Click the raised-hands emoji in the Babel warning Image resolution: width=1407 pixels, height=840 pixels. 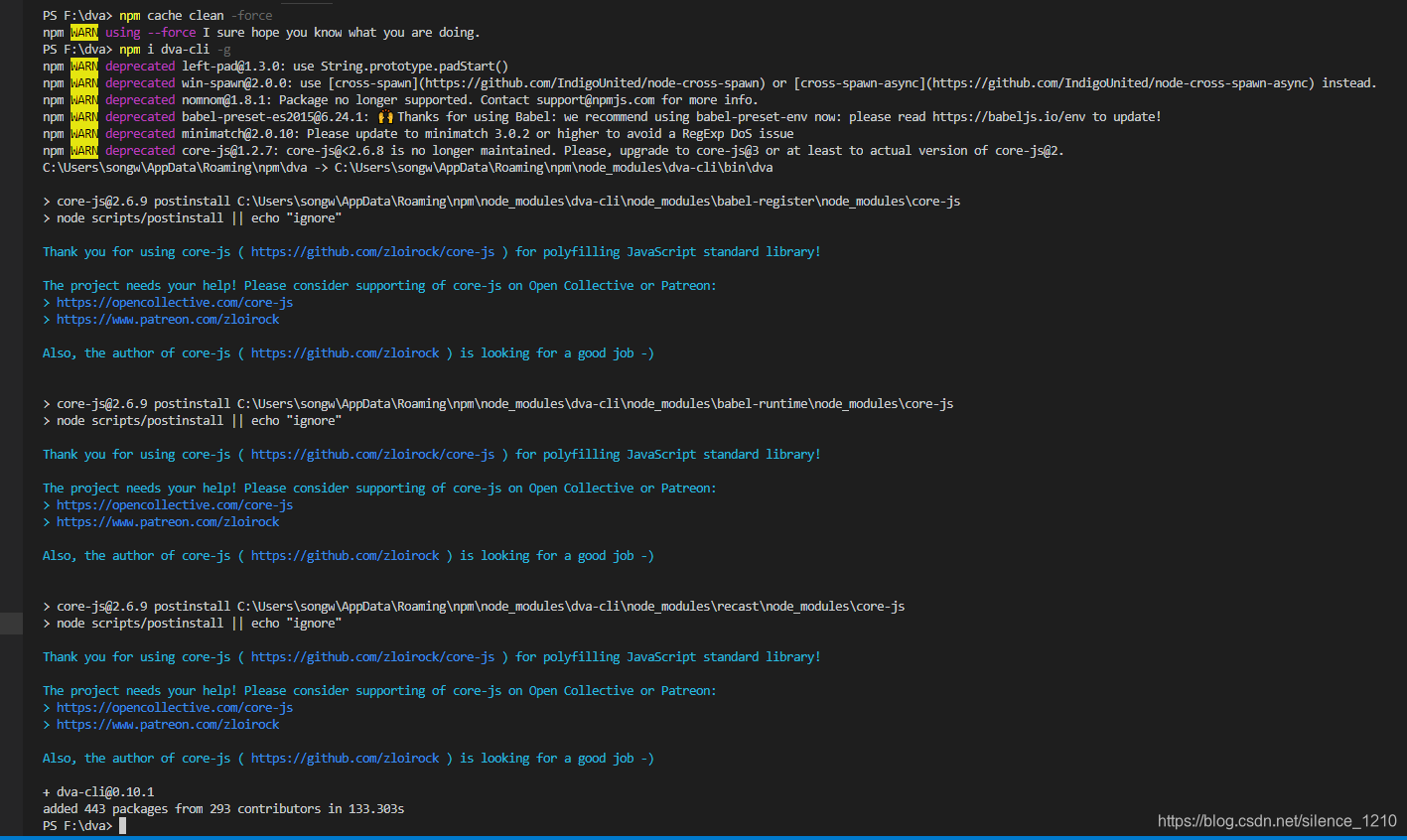[385, 117]
